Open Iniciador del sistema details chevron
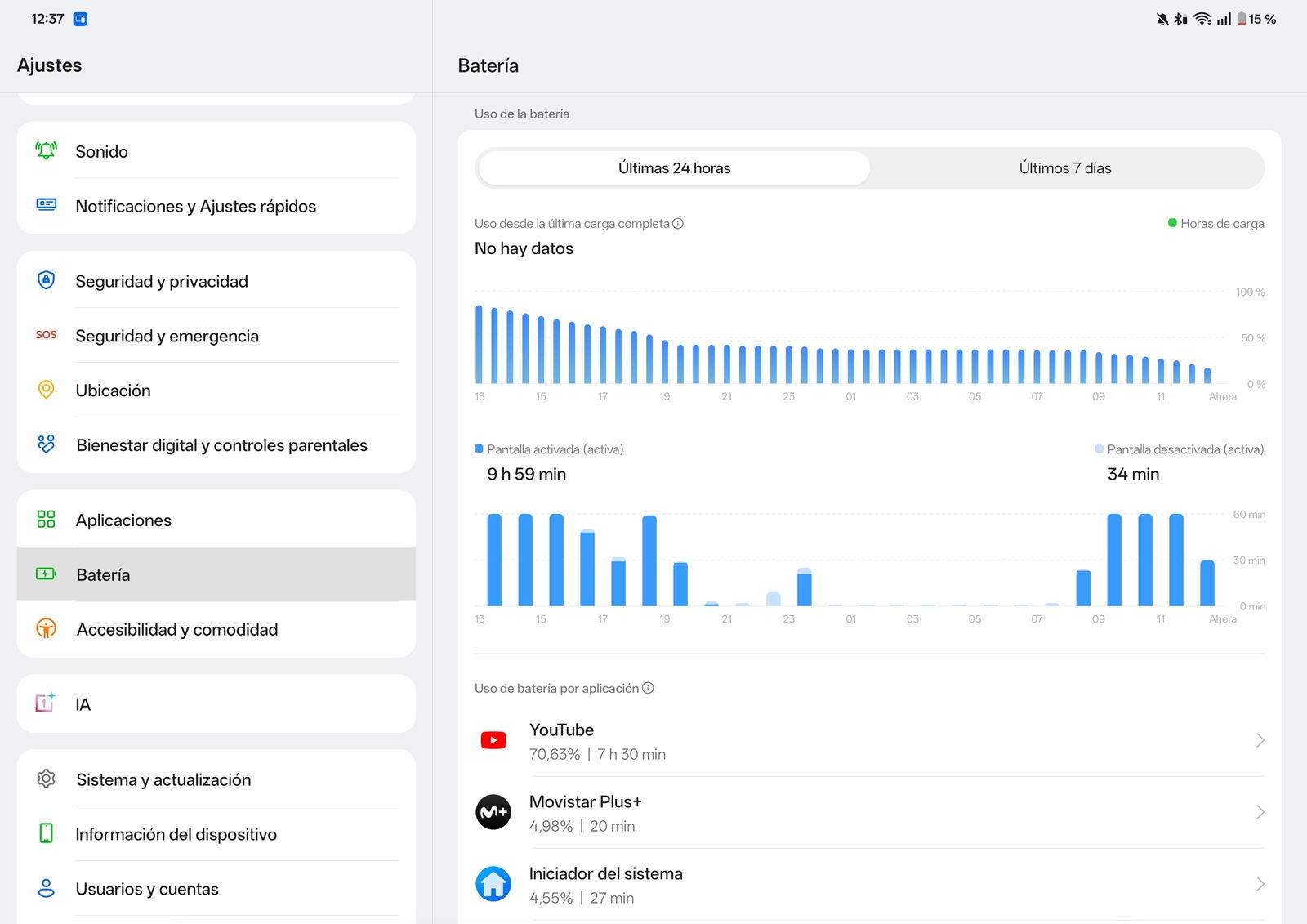Image resolution: width=1307 pixels, height=924 pixels. 1260,884
